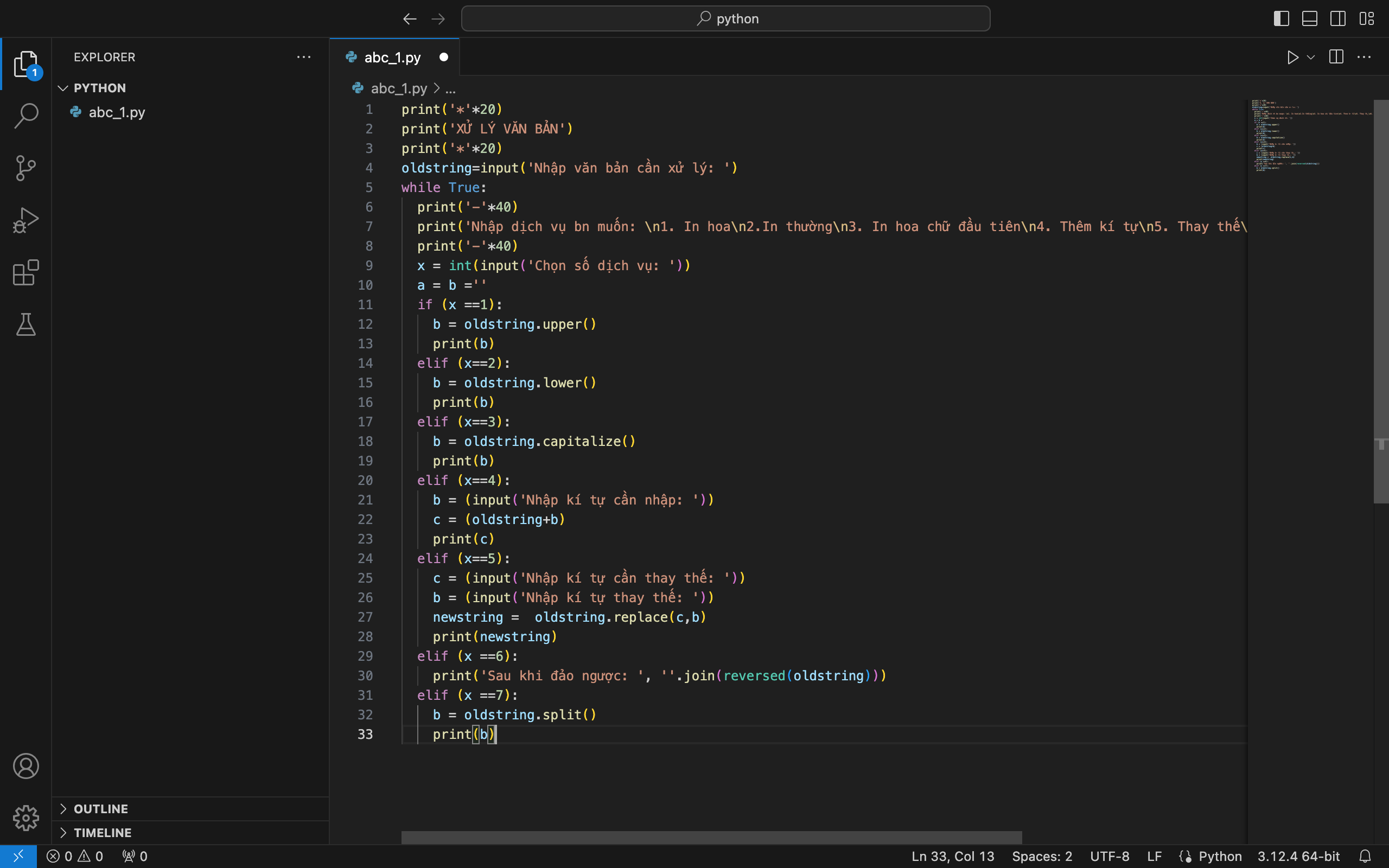Click abc_1.py in the breadcrumb

pyautogui.click(x=398, y=88)
